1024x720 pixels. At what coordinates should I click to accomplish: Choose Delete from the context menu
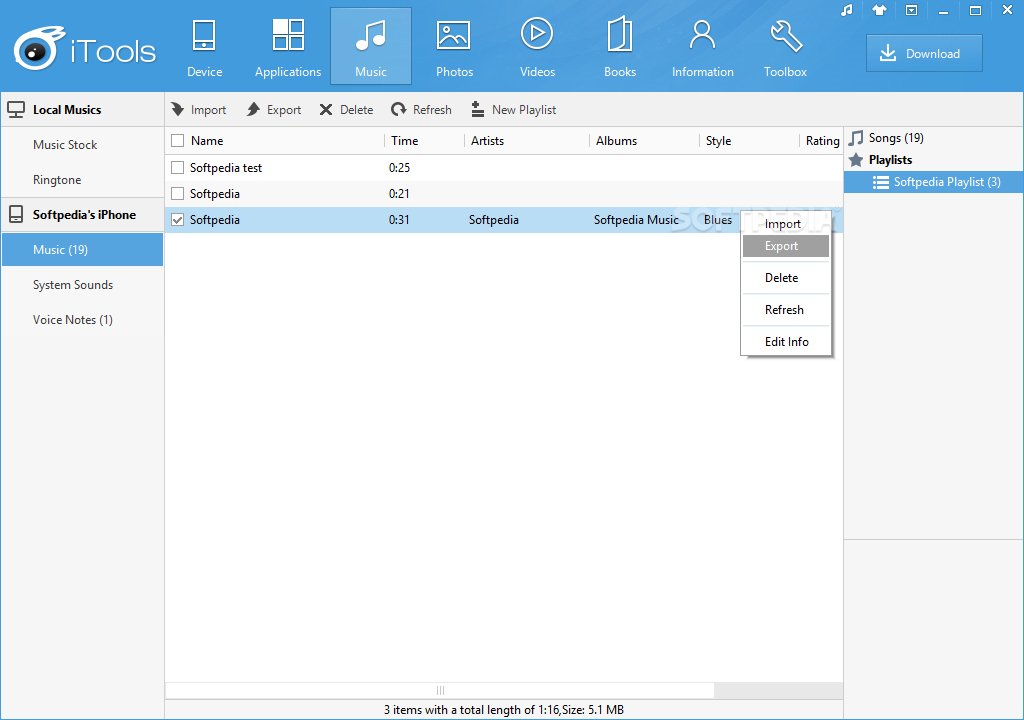pos(786,278)
